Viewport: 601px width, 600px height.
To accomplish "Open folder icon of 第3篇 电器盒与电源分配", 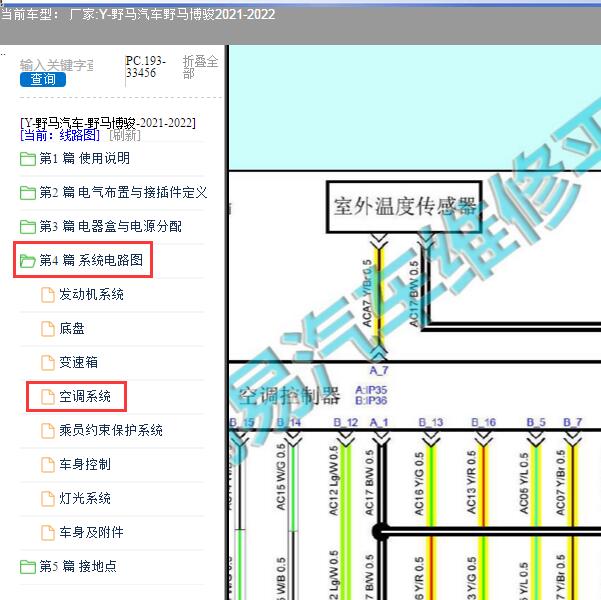I will click(28, 227).
